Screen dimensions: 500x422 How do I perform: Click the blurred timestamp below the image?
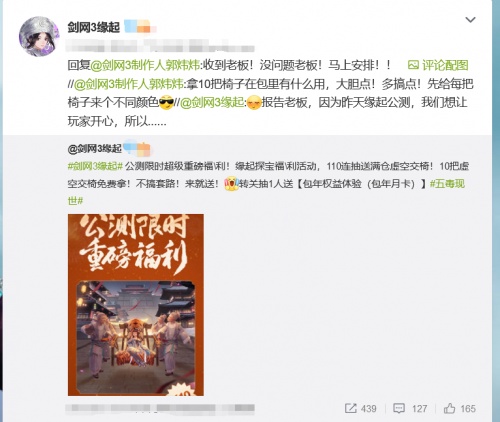tap(160, 408)
